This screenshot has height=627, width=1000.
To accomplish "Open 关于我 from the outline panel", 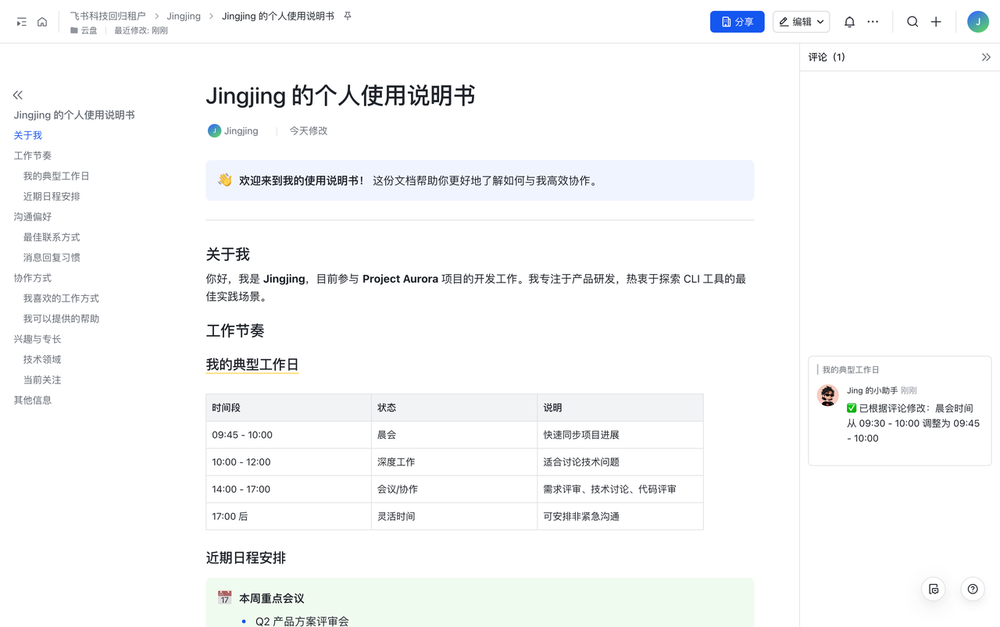I will tap(28, 135).
